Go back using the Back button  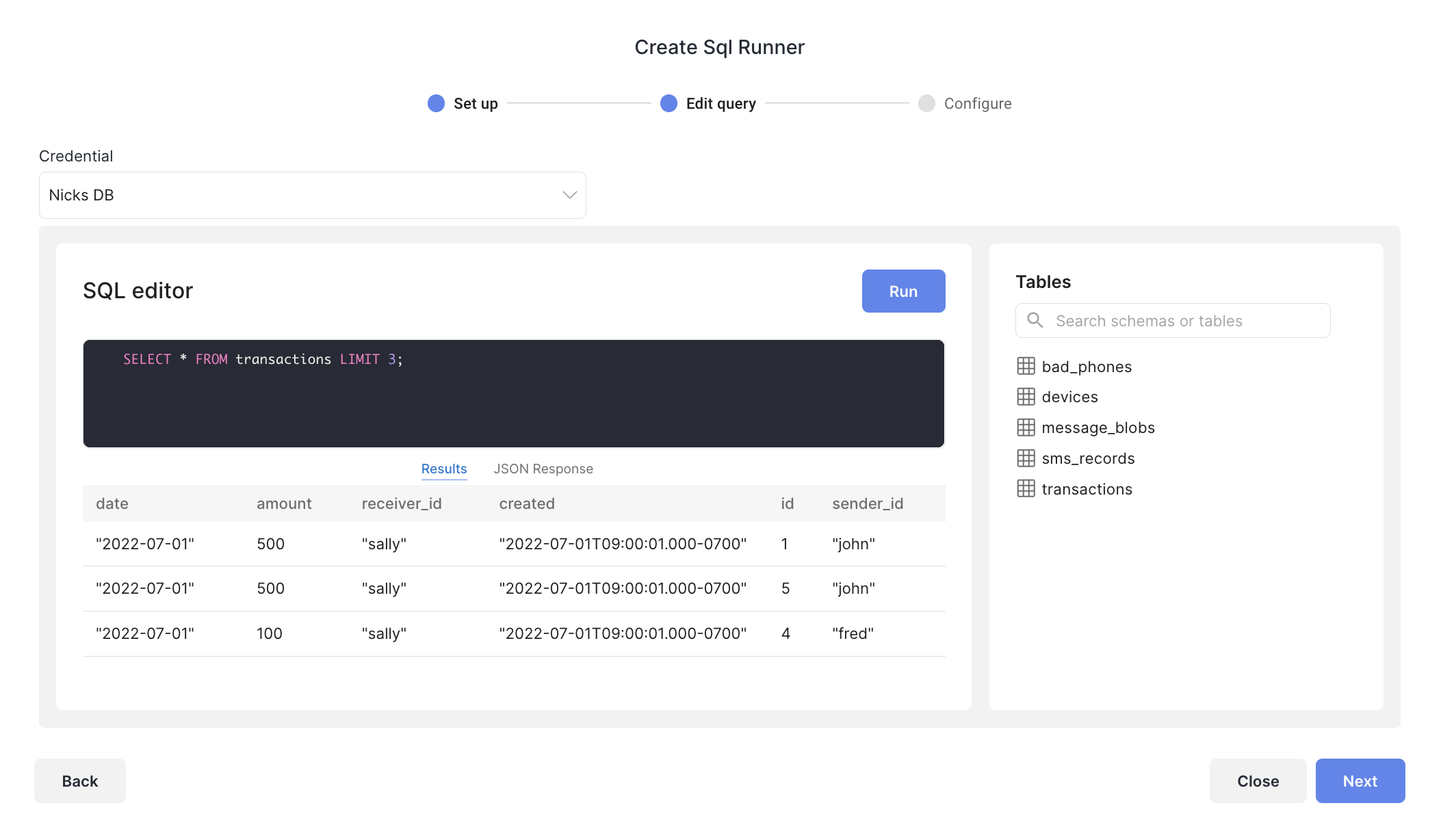pyautogui.click(x=80, y=781)
